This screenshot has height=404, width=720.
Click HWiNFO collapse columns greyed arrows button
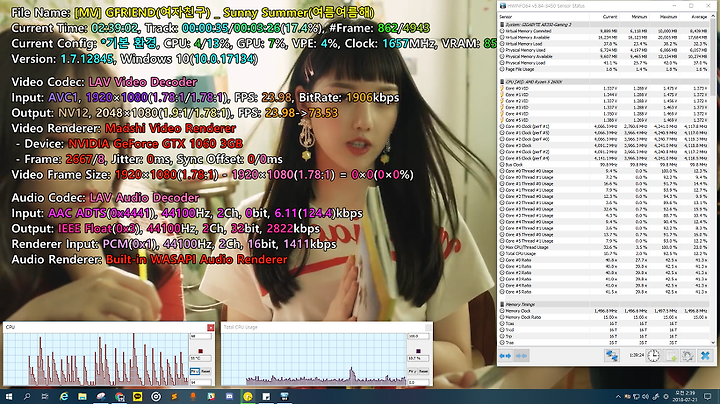pos(521,356)
